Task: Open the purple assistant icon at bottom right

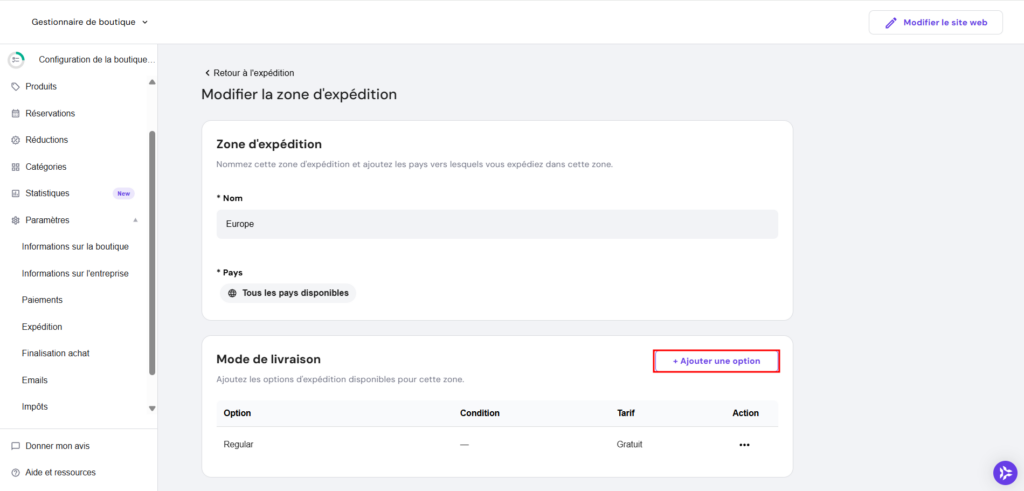Action: click(1004, 472)
